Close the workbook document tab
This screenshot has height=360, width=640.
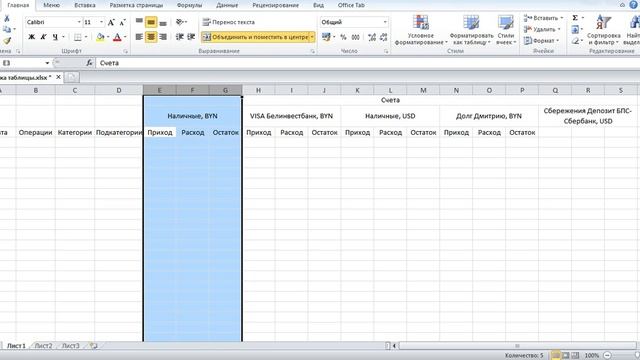pyautogui.click(x=58, y=77)
